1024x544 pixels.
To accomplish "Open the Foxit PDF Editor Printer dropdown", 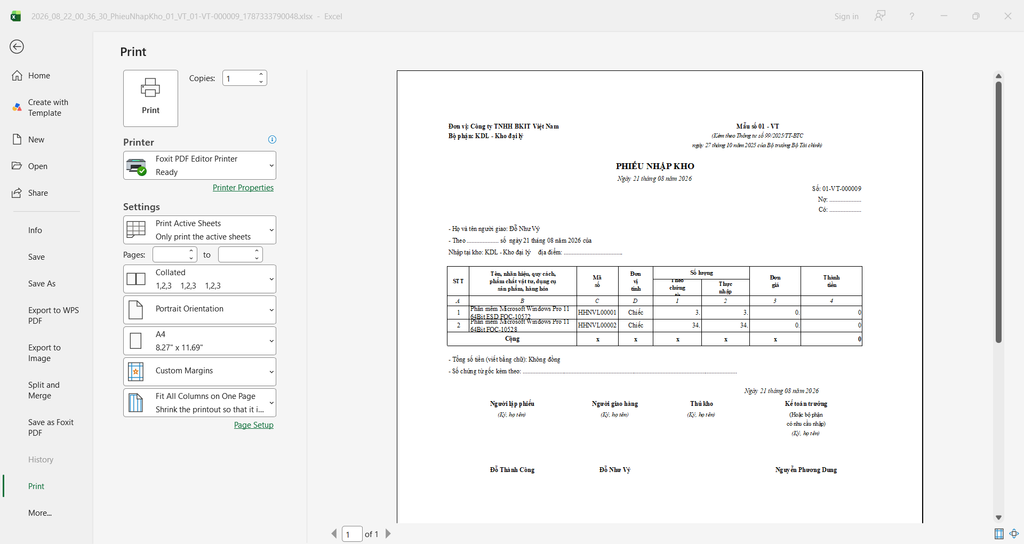I will tap(199, 165).
